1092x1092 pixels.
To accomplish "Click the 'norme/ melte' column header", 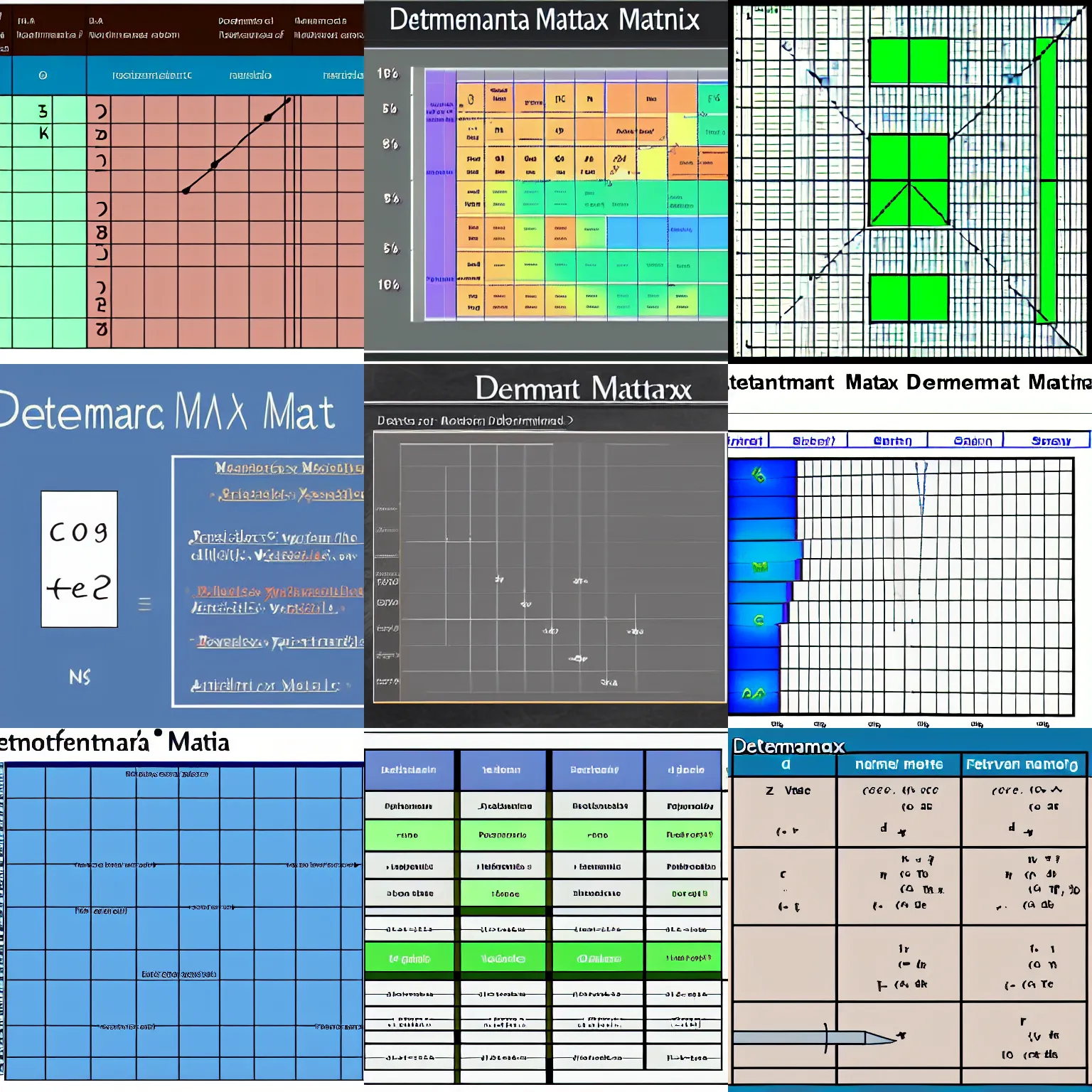I will click(899, 764).
